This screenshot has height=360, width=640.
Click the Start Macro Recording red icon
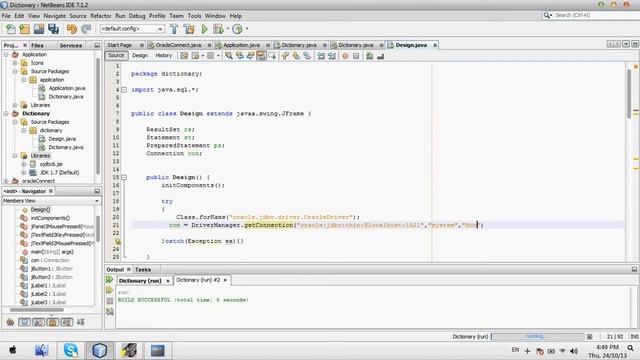[x=345, y=56]
